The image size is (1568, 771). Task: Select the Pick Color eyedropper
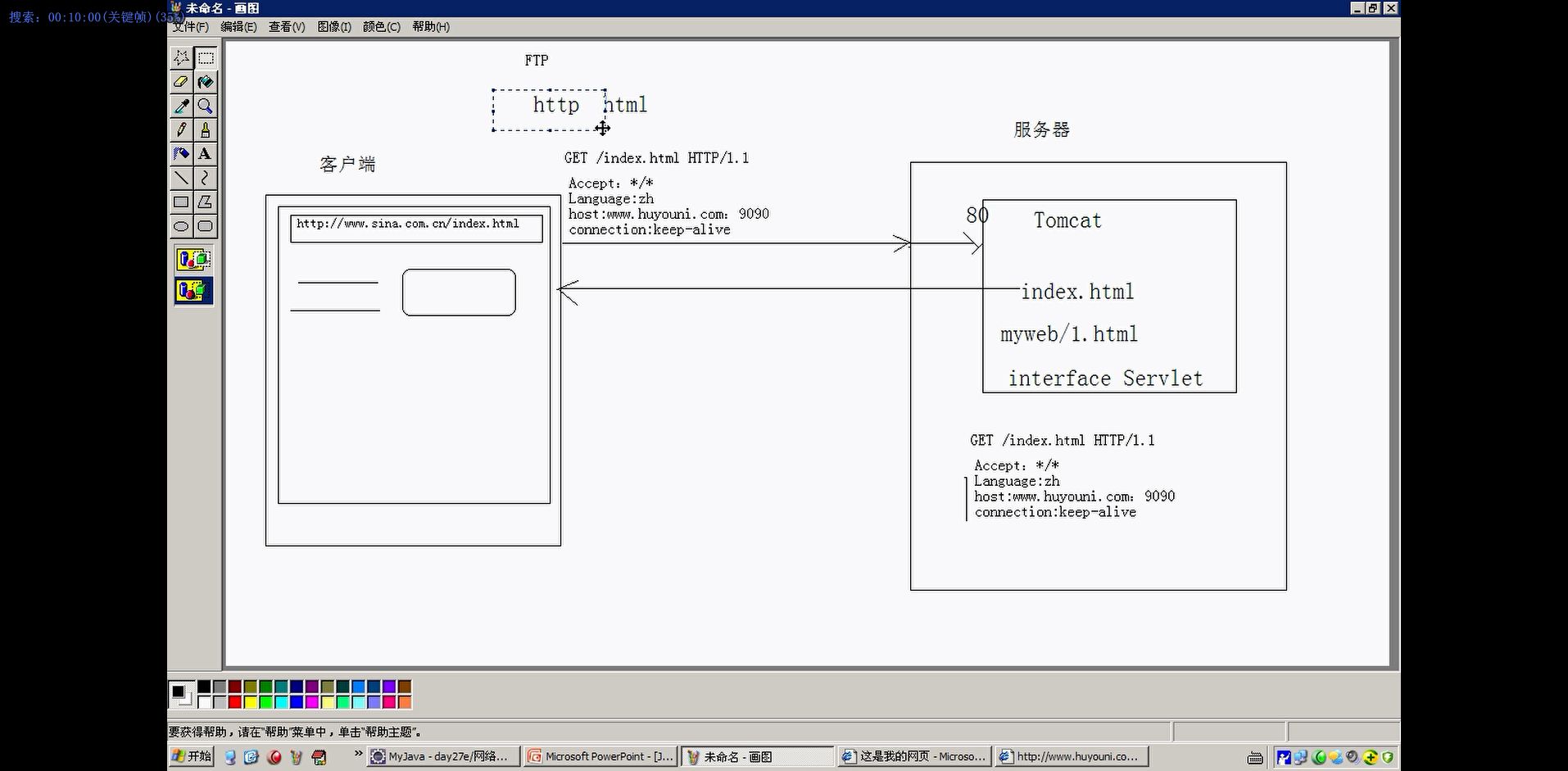pyautogui.click(x=182, y=106)
